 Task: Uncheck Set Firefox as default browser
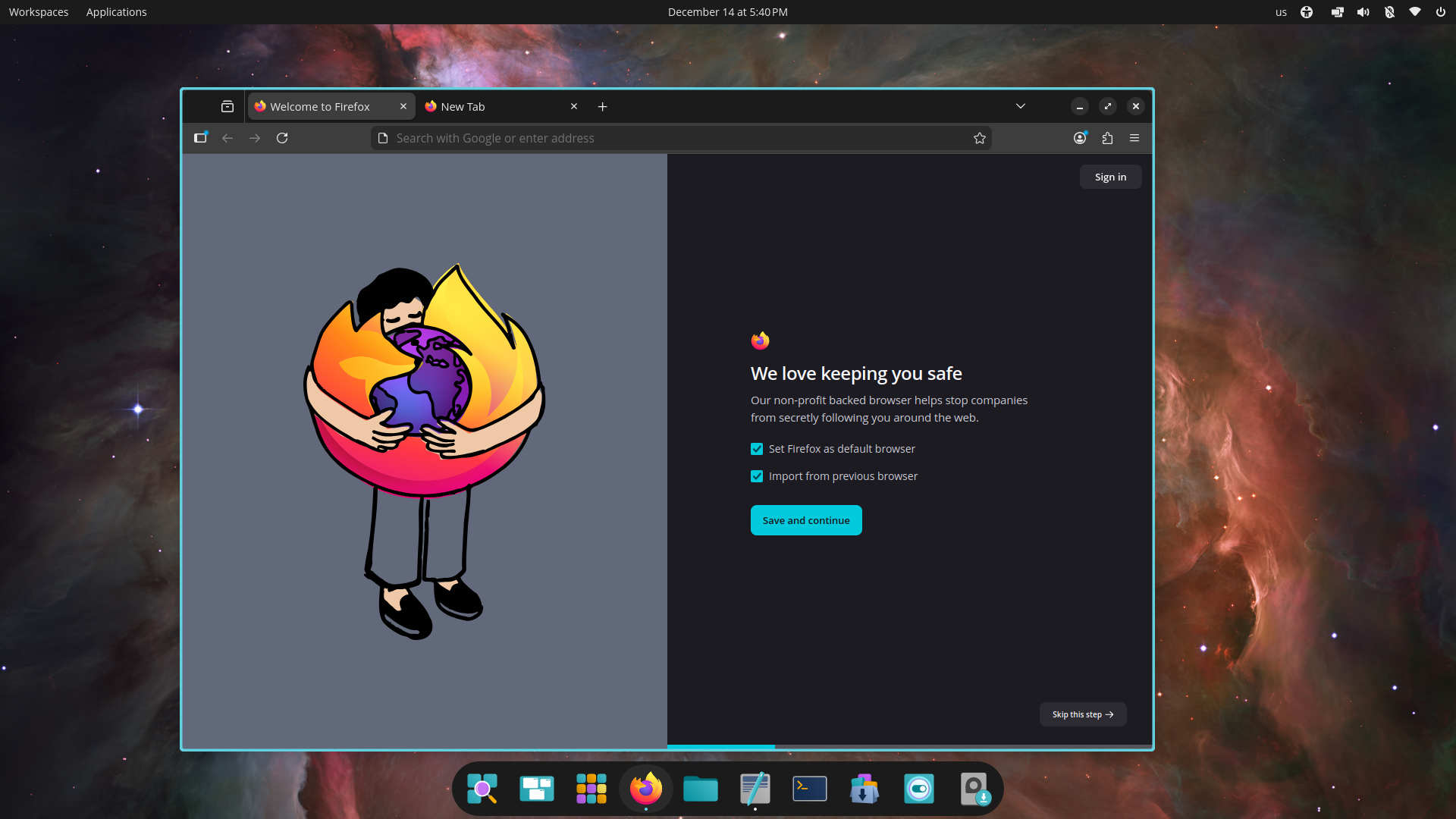point(757,449)
